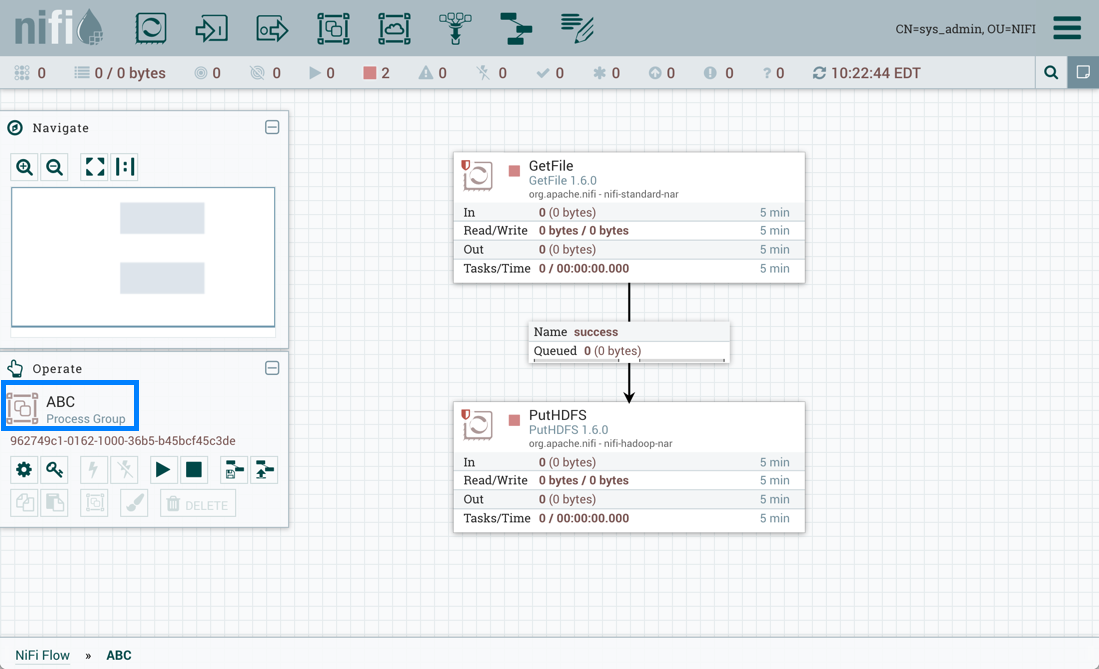
Task: Select the PutHDFS processor on canvas
Action: point(629,467)
